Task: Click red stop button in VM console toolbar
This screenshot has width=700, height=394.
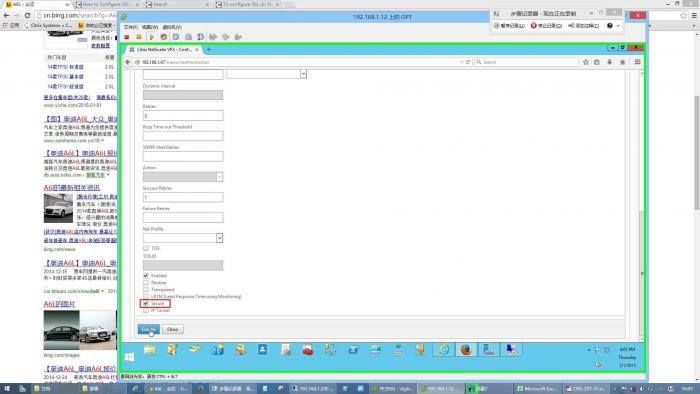Action: coord(127,37)
